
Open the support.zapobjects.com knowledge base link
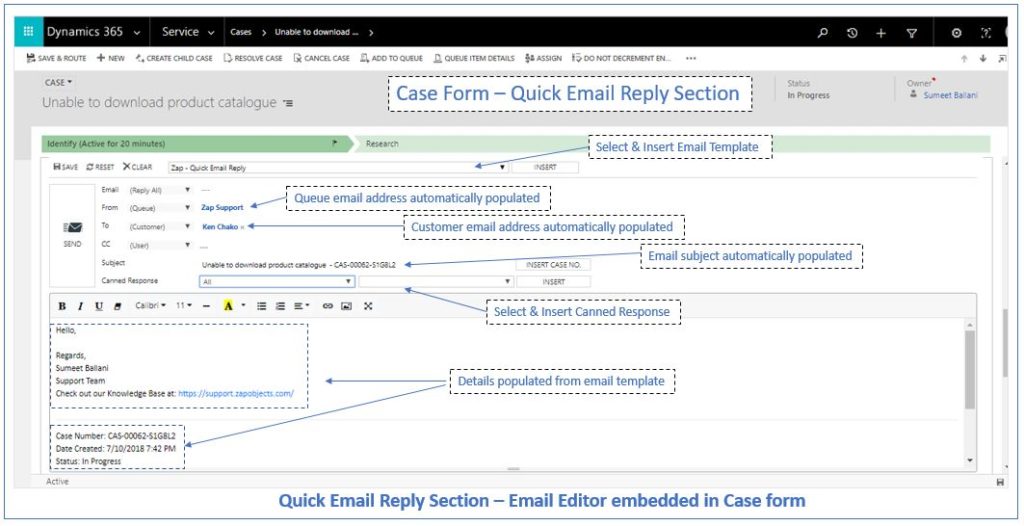[235, 394]
